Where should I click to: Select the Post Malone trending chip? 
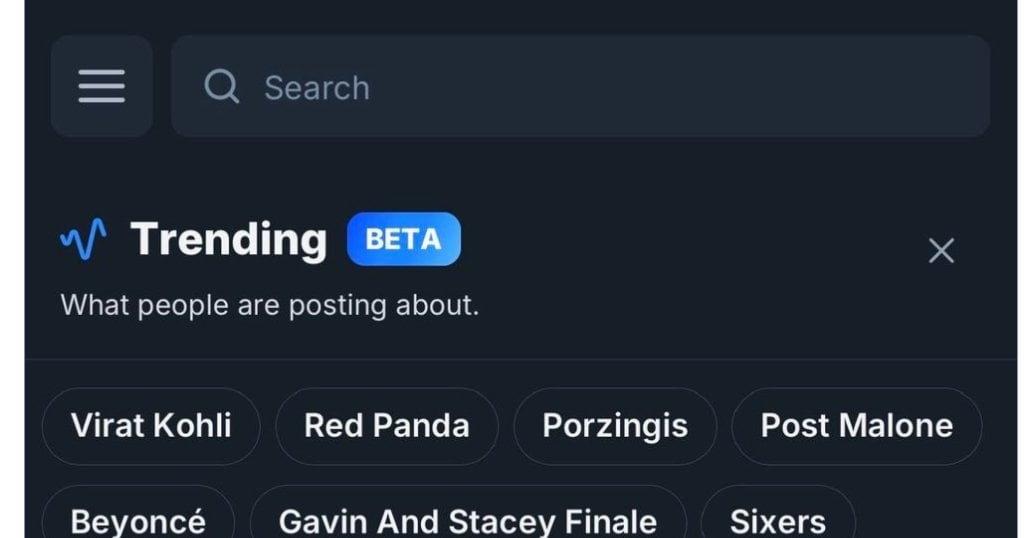click(856, 426)
